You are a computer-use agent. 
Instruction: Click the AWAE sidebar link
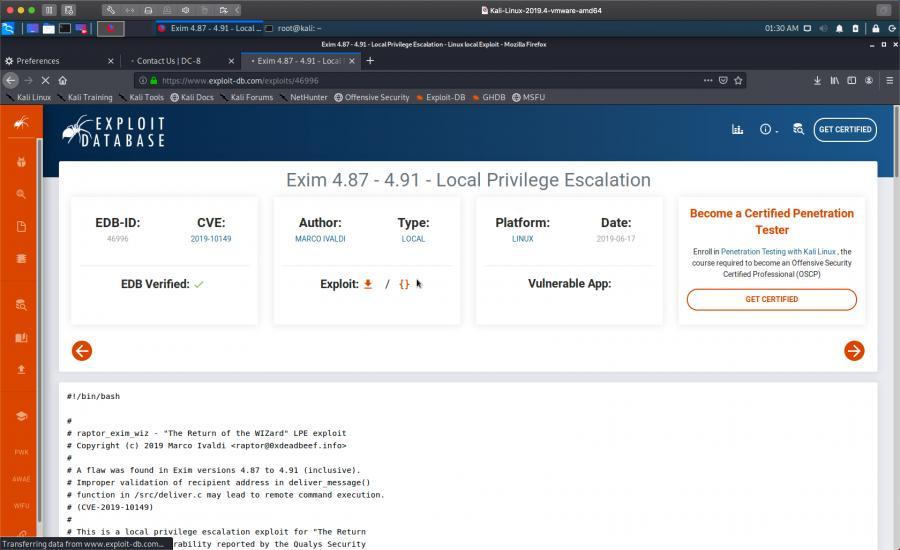(21, 479)
